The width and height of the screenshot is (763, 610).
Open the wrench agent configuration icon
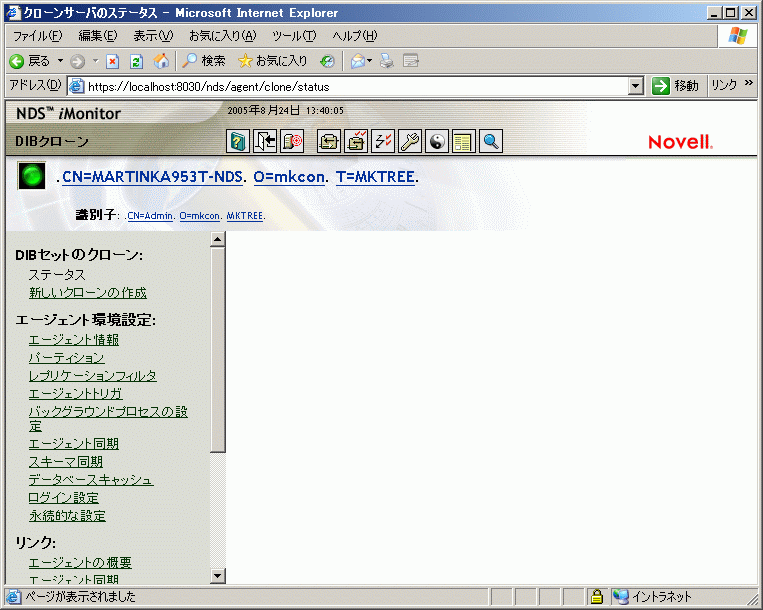point(410,142)
